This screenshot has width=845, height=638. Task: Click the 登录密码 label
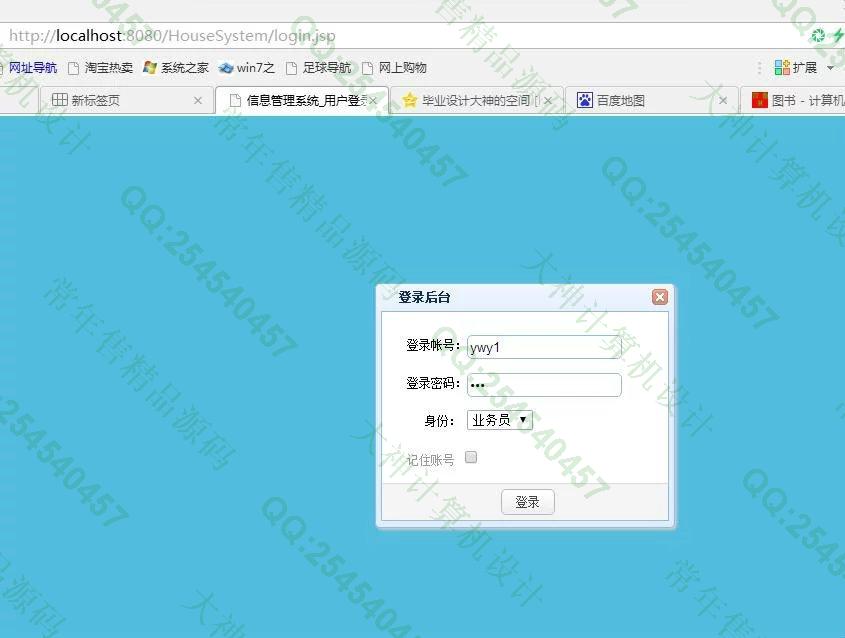click(x=433, y=384)
